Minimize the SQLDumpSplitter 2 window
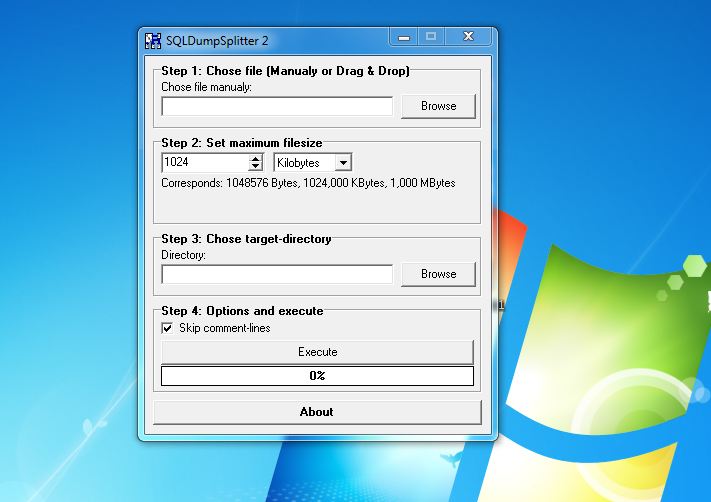 pos(404,37)
